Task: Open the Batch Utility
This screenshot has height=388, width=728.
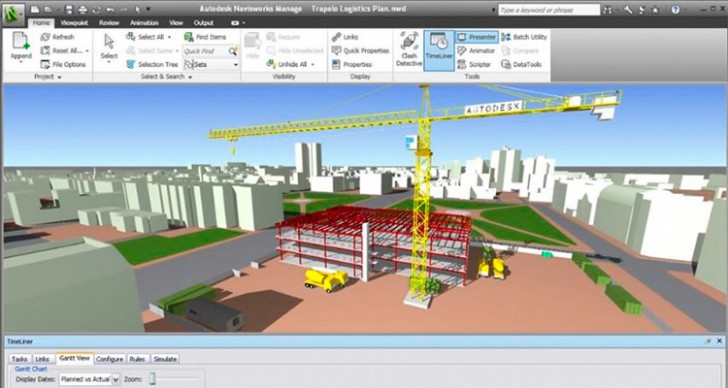Action: click(524, 37)
